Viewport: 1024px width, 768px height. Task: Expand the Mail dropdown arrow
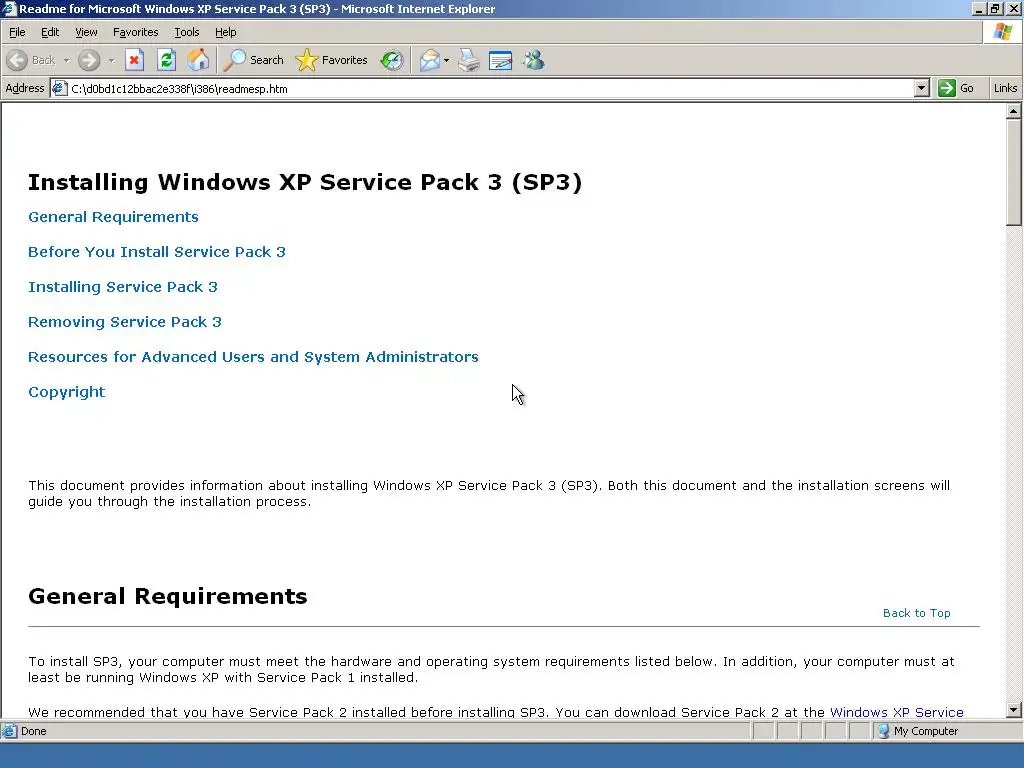(447, 60)
